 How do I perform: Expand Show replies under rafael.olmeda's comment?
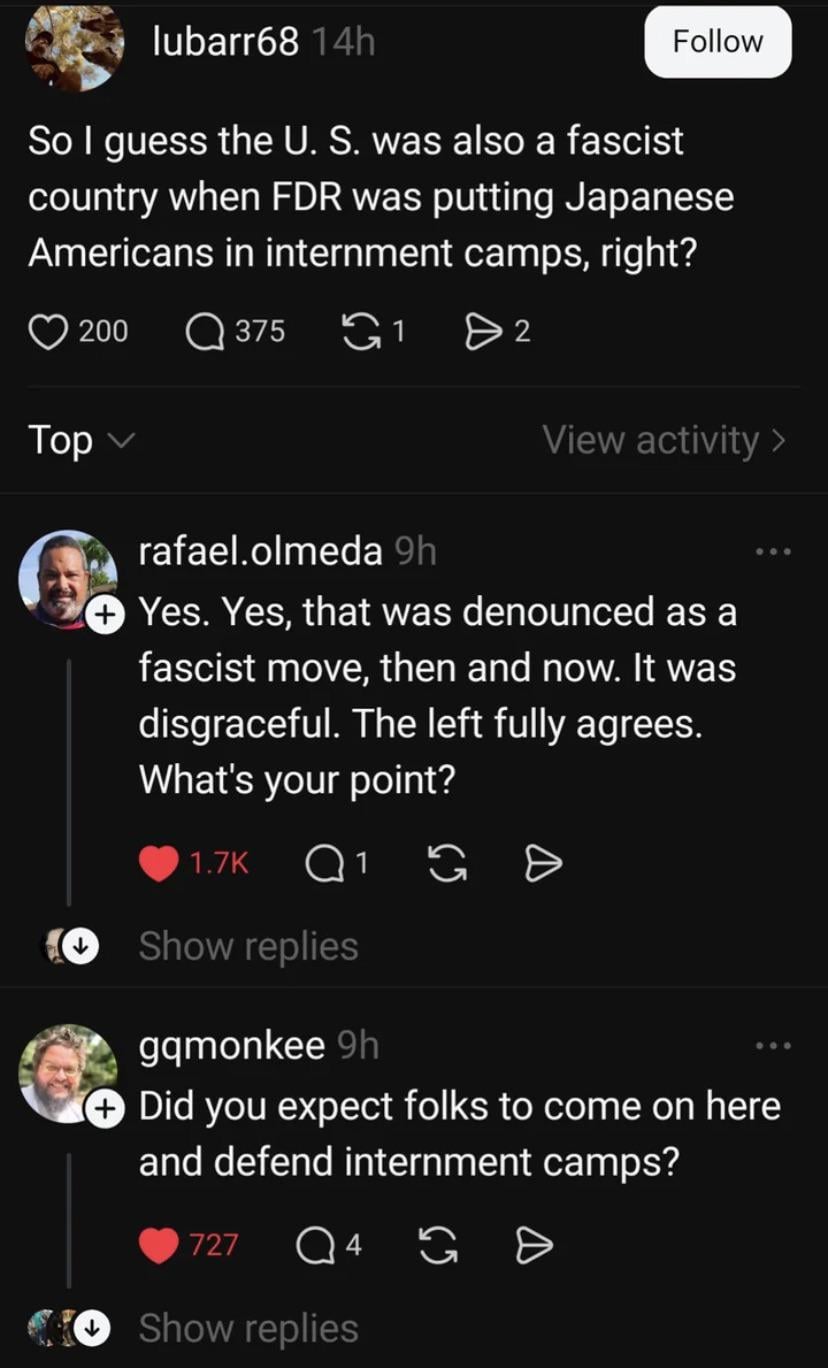(x=248, y=946)
